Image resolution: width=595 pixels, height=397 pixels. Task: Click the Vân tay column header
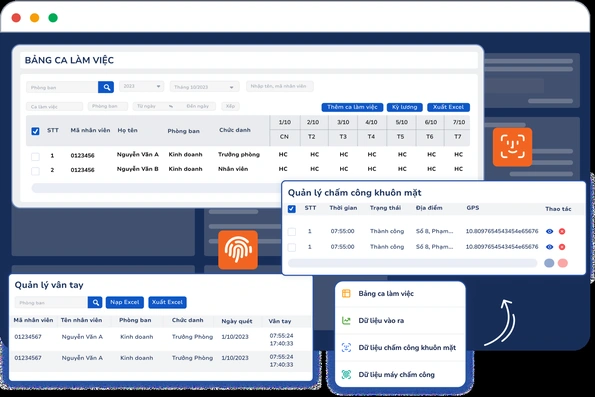point(280,321)
